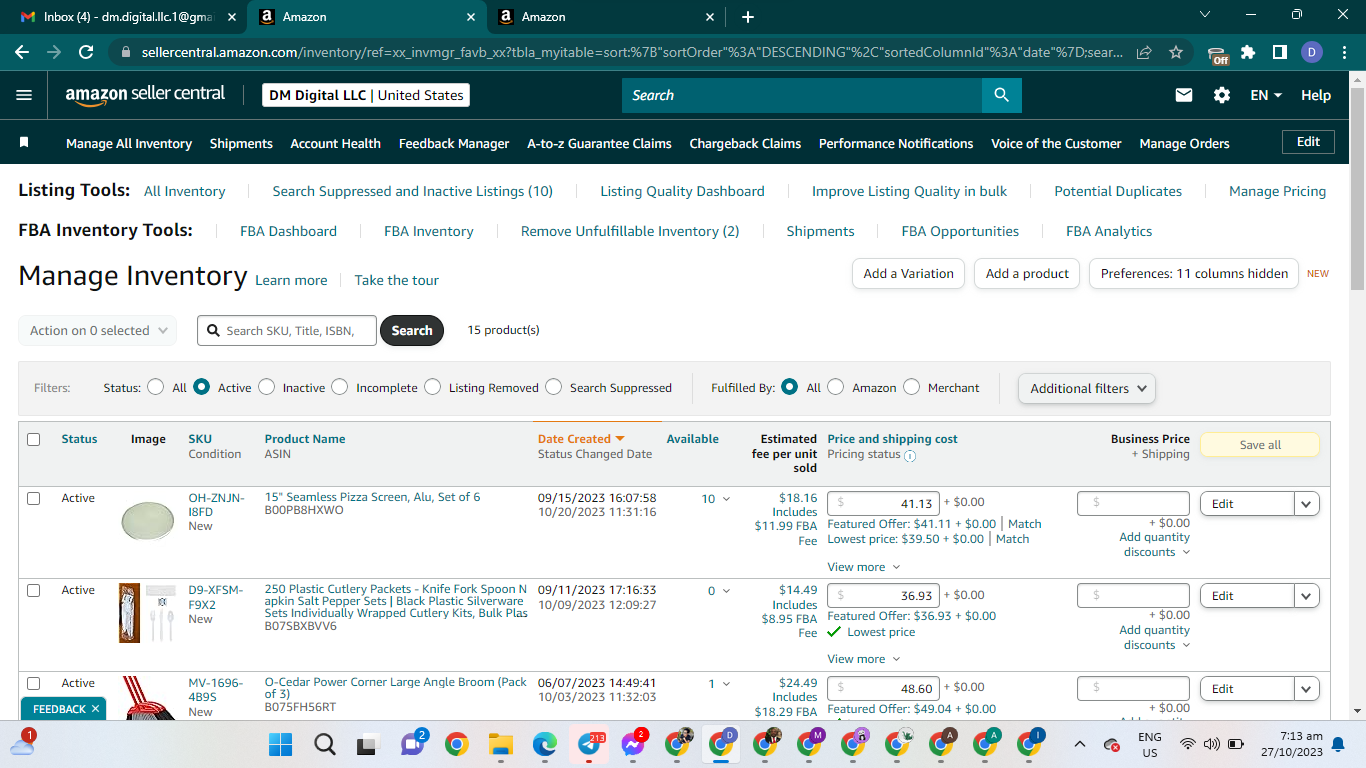Open the Seller Central hamburger menu
The height and width of the screenshot is (768, 1366).
[x=24, y=95]
